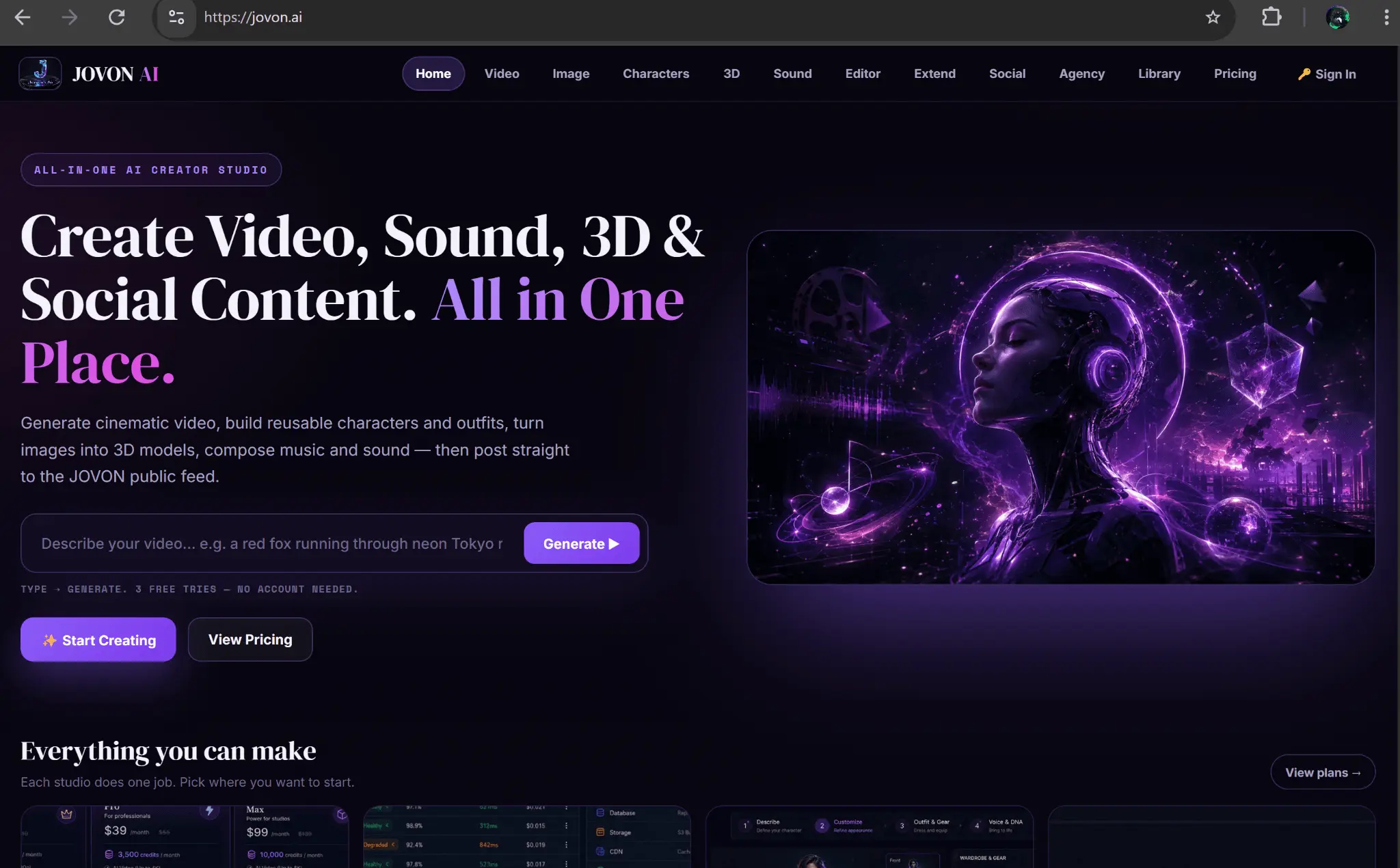This screenshot has height=868, width=1400.
Task: Navigate to the Editor tab
Action: coord(863,74)
